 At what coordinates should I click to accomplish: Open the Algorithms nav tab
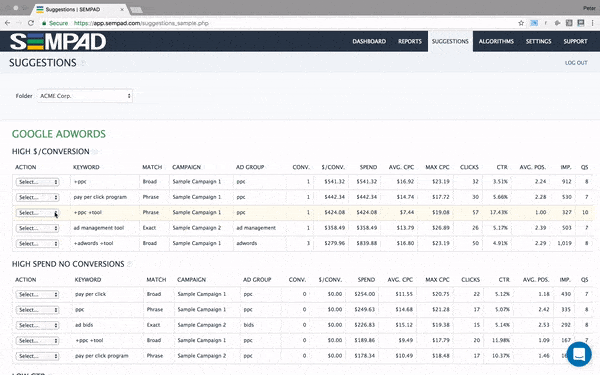tap(496, 41)
